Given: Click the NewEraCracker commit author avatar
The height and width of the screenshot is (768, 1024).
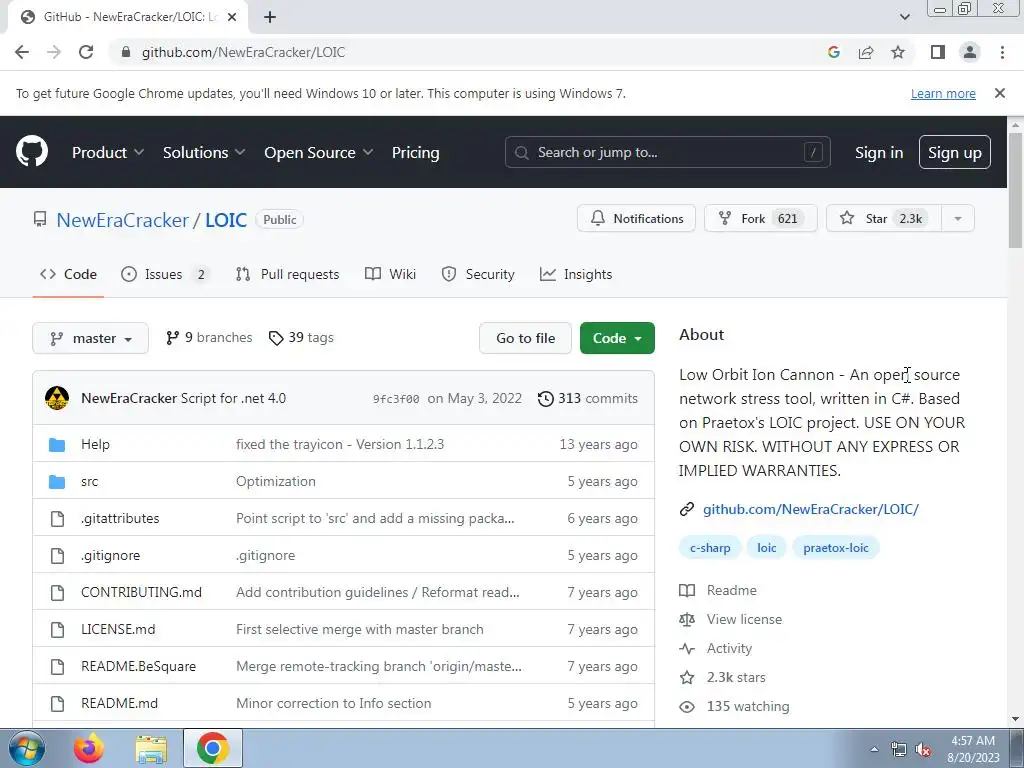Looking at the screenshot, I should point(57,398).
